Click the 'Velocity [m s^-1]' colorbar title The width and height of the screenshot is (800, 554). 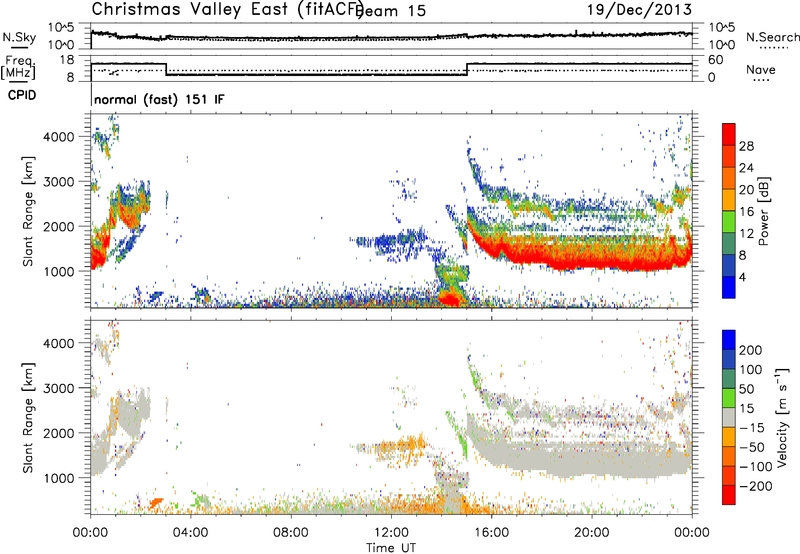[782, 418]
